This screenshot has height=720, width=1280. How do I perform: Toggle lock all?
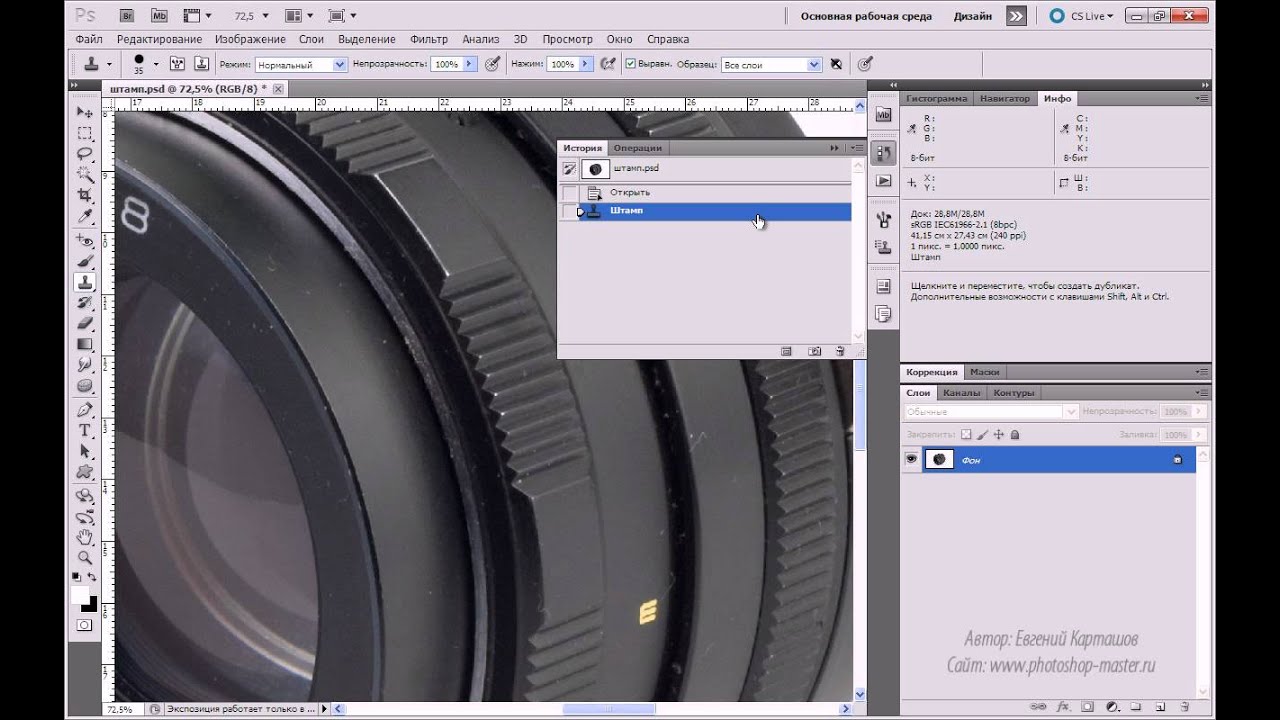1015,435
